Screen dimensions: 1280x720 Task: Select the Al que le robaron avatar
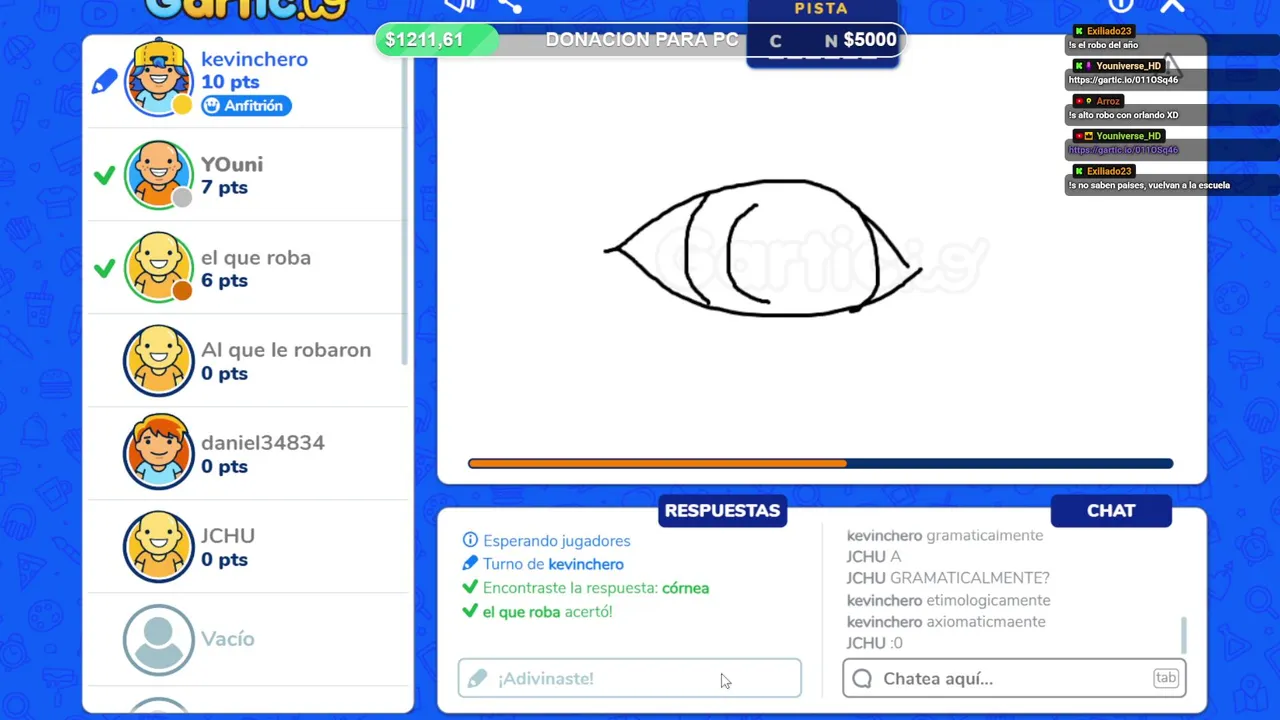158,361
